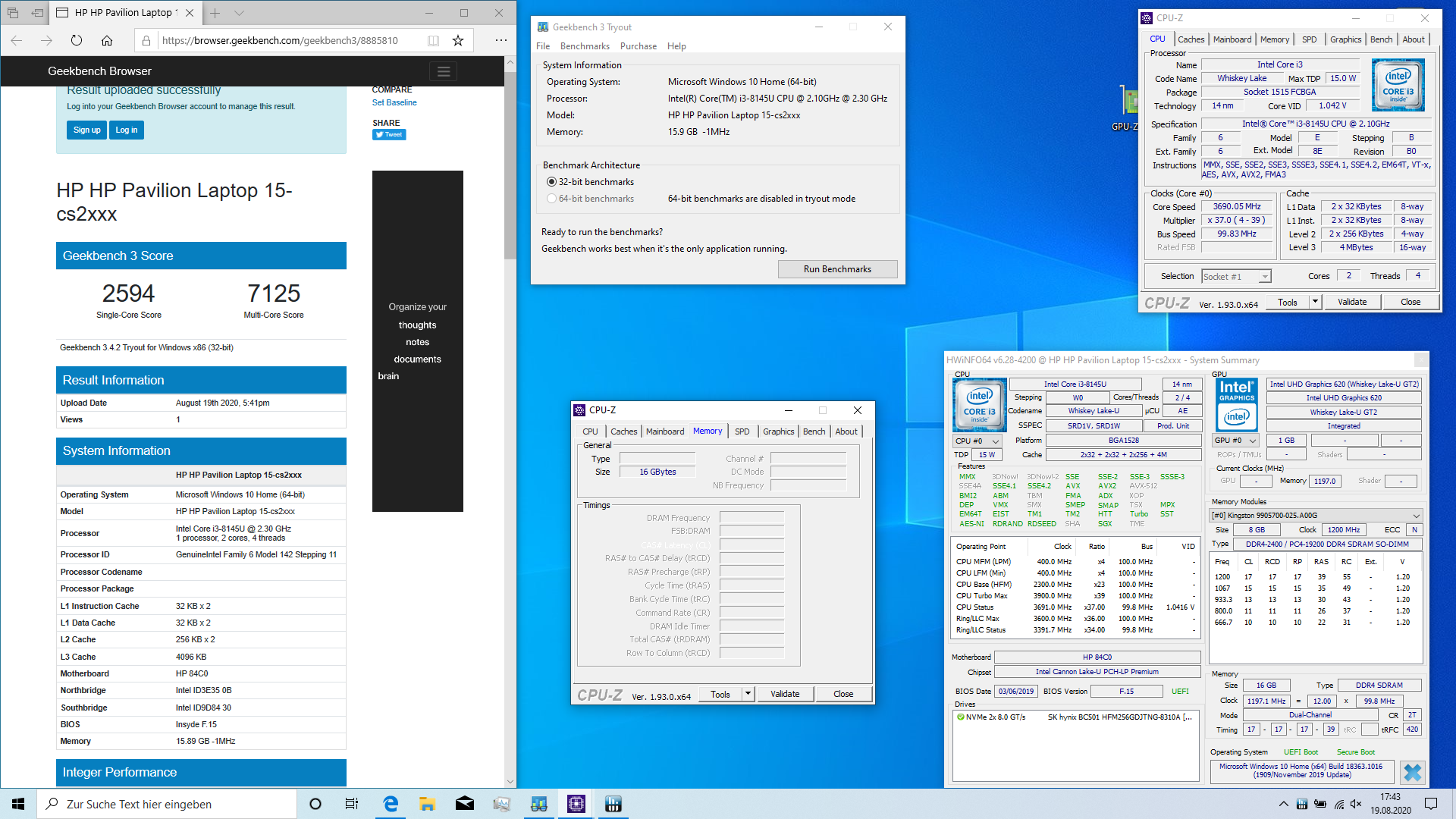This screenshot has height=819, width=1456.
Task: Reload the Geekbench results page
Action: coord(77,40)
